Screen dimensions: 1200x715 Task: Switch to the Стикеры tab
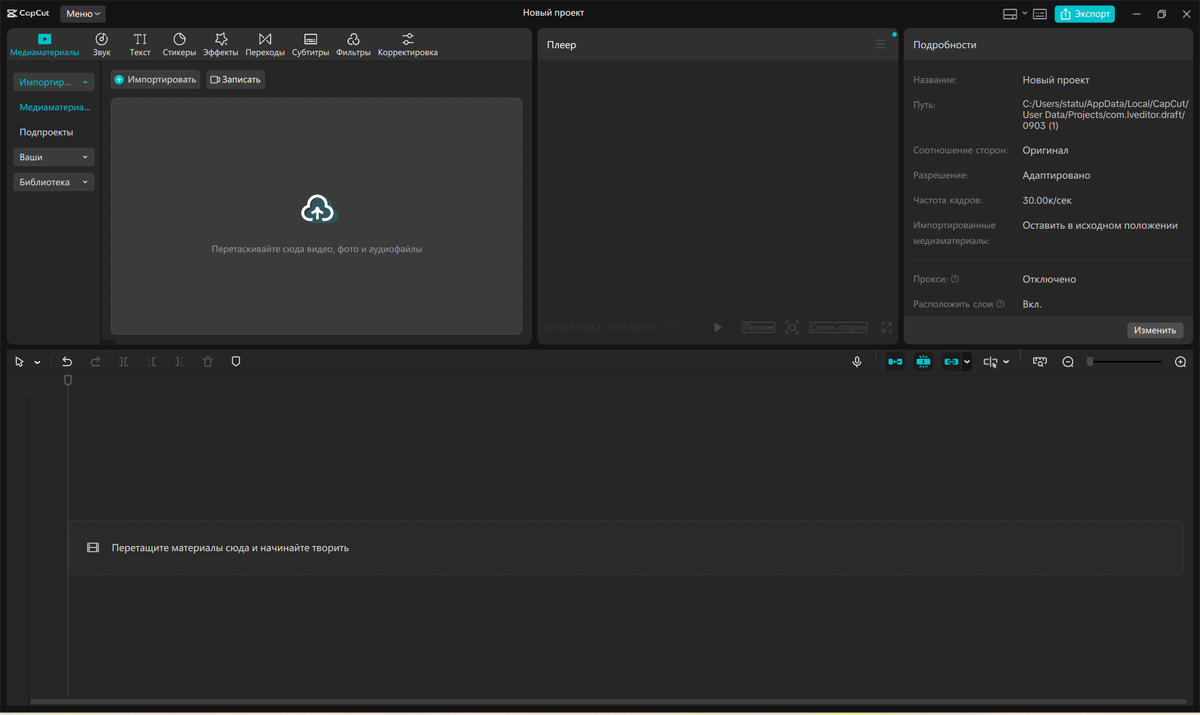click(179, 45)
